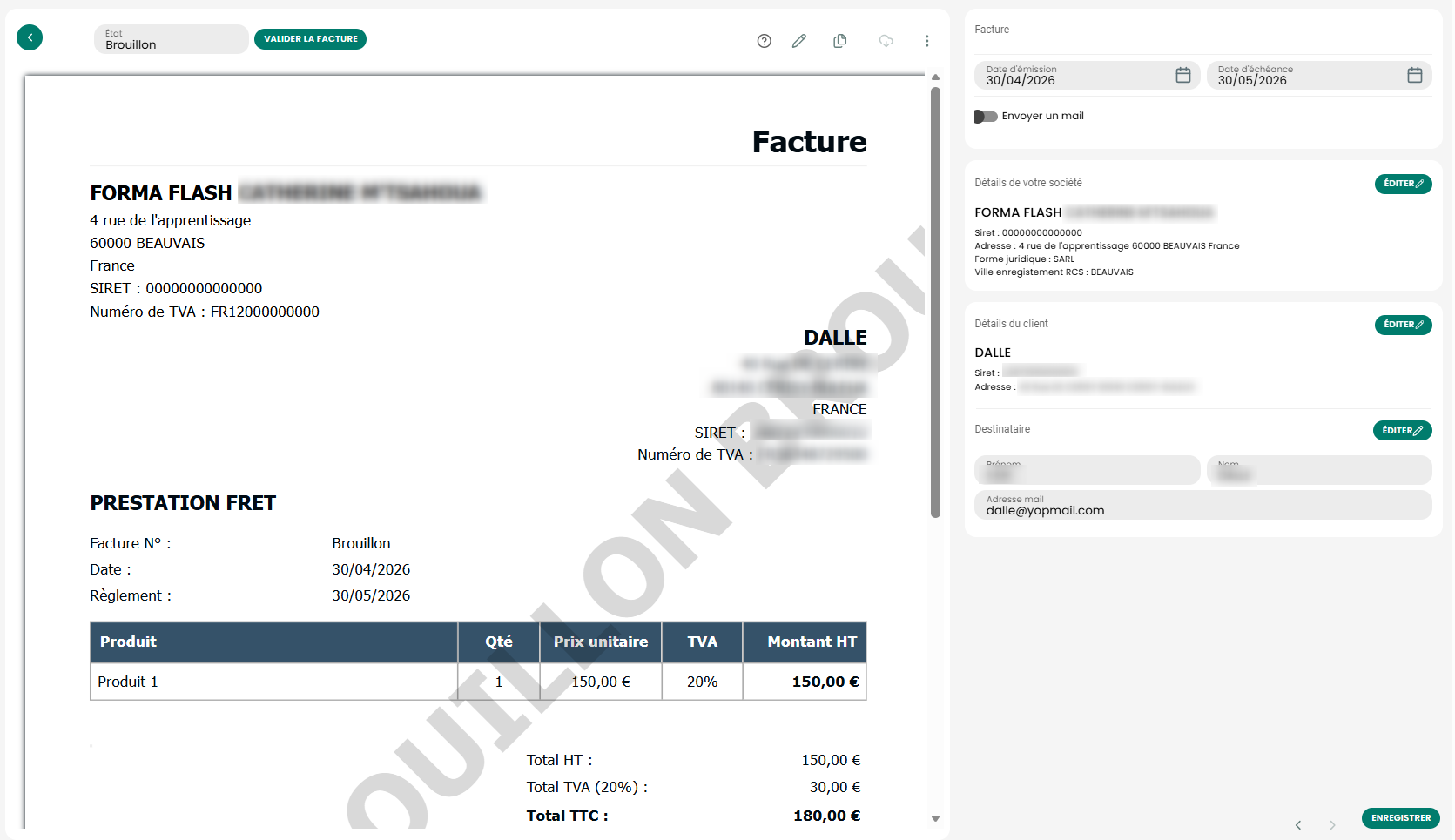Toggle the Envoyer un mail switch
This screenshot has width=1455, height=840.
pyautogui.click(x=986, y=117)
